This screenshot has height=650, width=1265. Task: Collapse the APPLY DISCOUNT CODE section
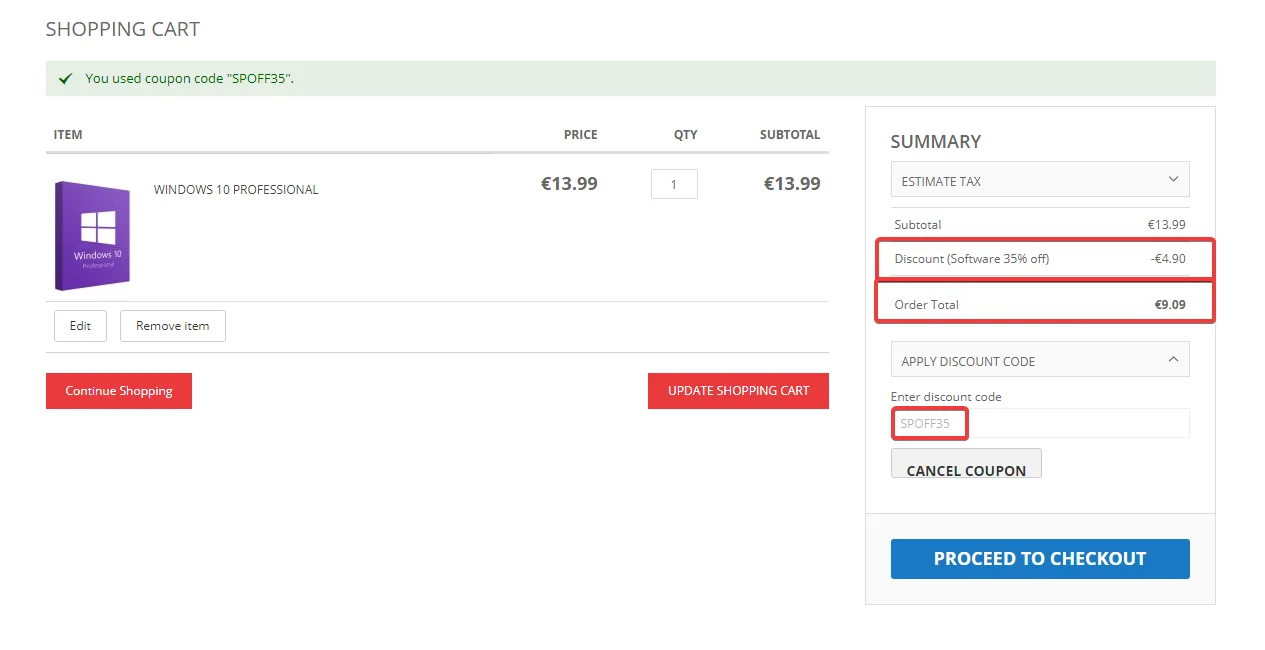(1040, 360)
